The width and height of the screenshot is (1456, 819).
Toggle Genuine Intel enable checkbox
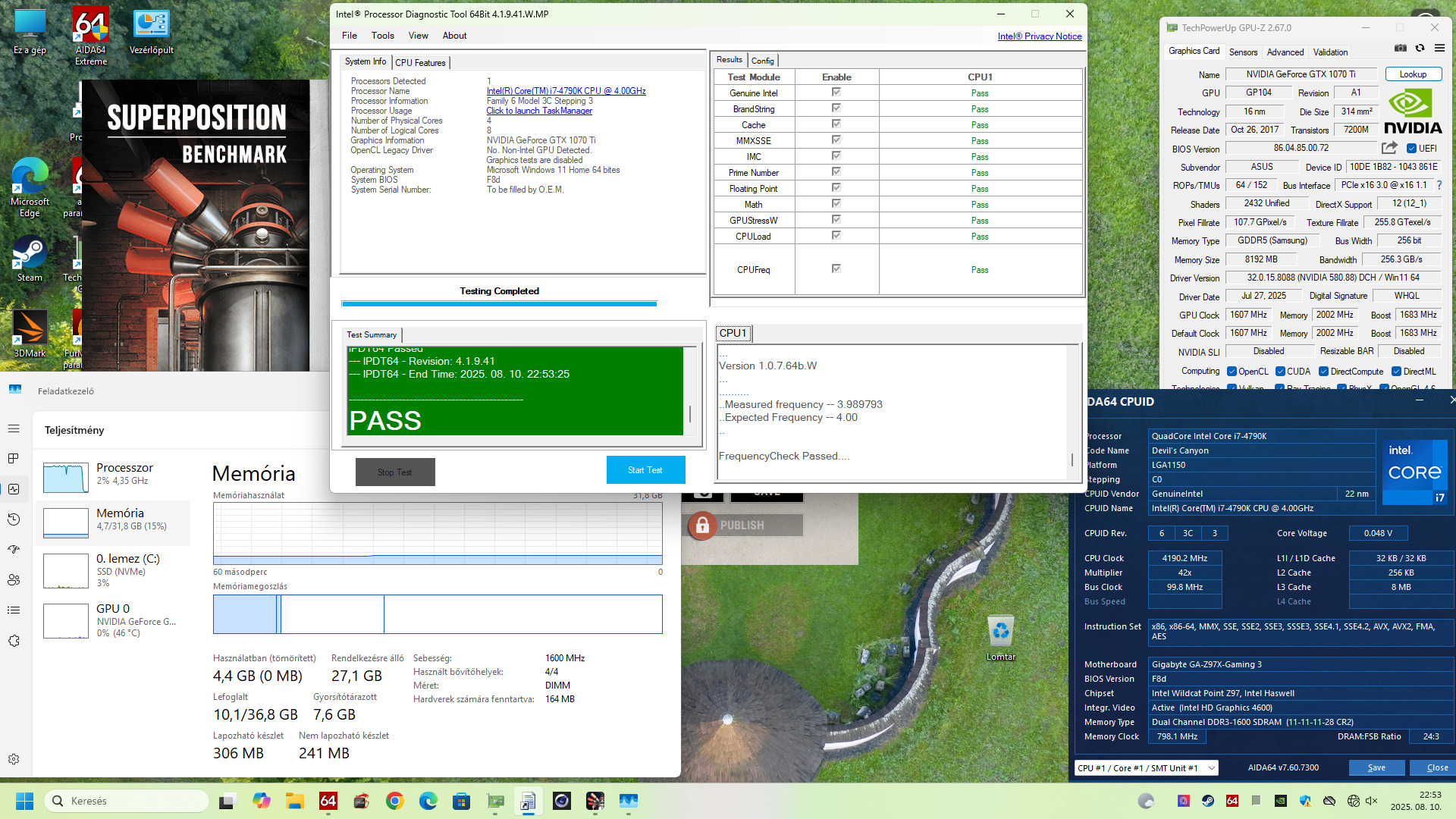836,93
